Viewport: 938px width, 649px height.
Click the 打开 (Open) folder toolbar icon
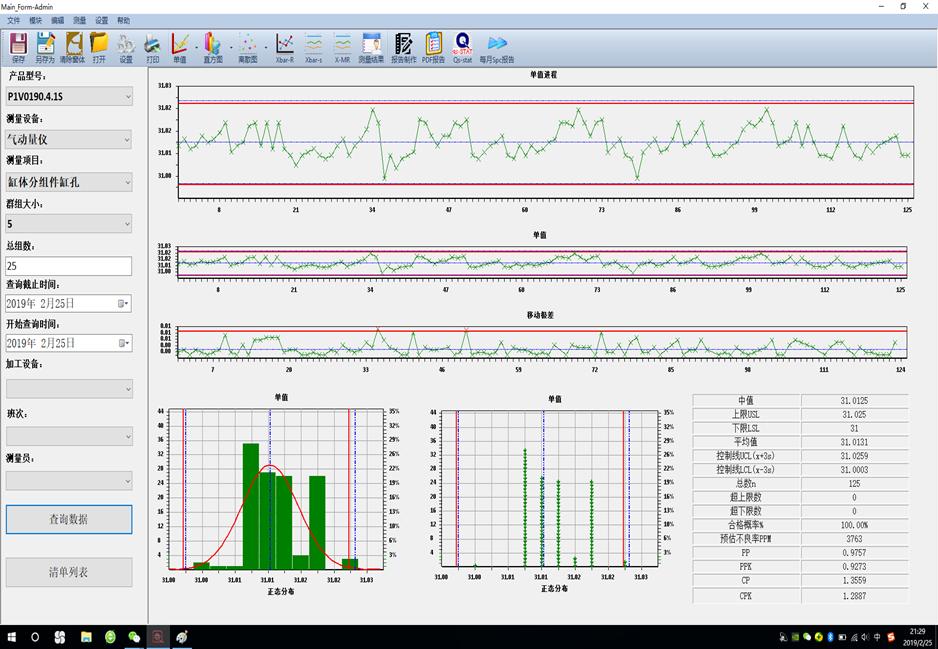click(99, 47)
